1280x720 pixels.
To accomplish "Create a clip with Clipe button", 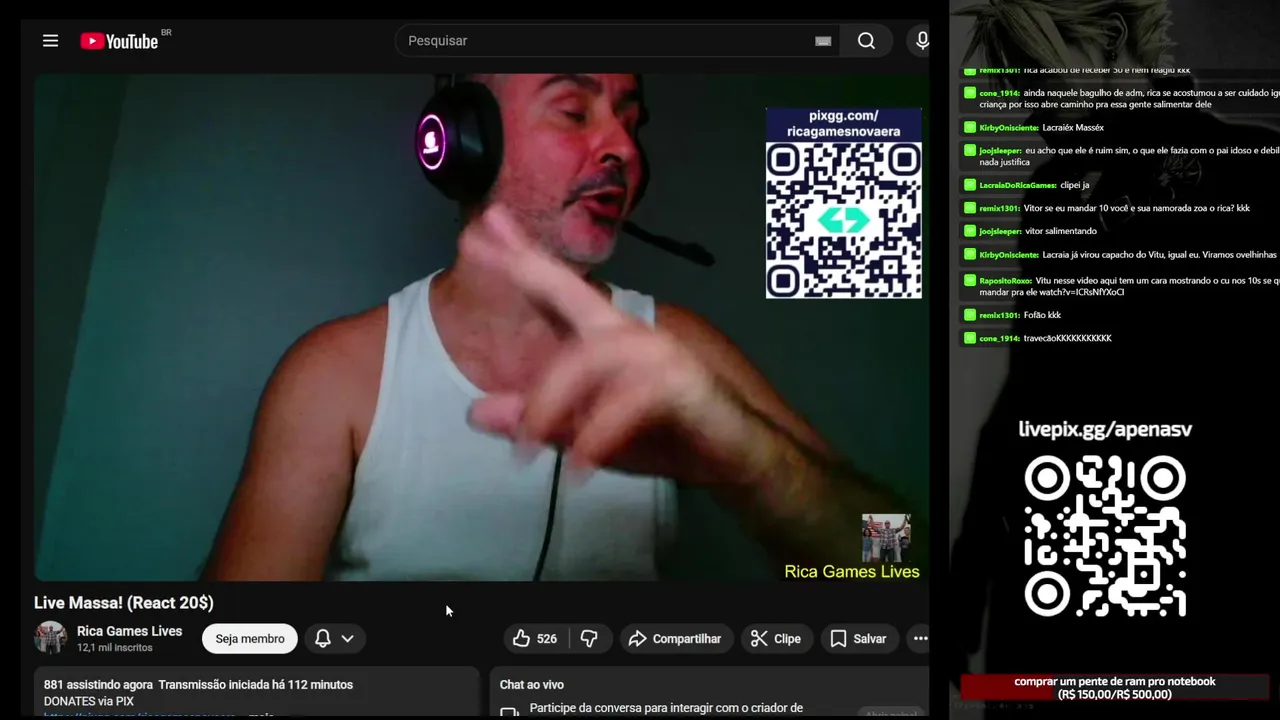I will pyautogui.click(x=776, y=639).
